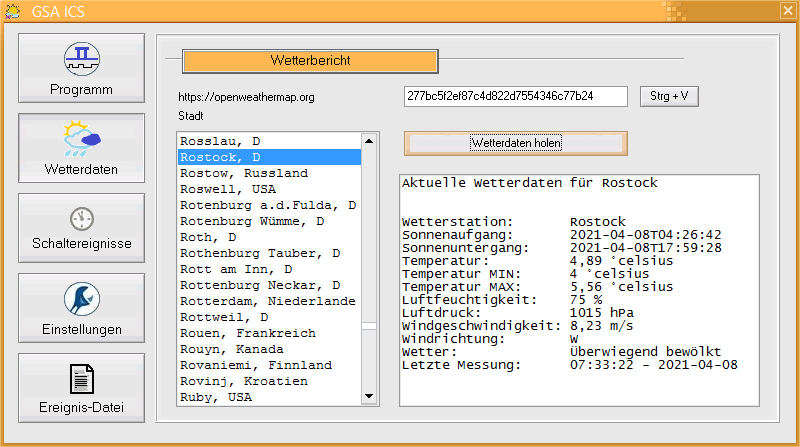Viewport: 800px width, 447px height.
Task: Click the Wetterbericht header button
Action: (x=310, y=61)
